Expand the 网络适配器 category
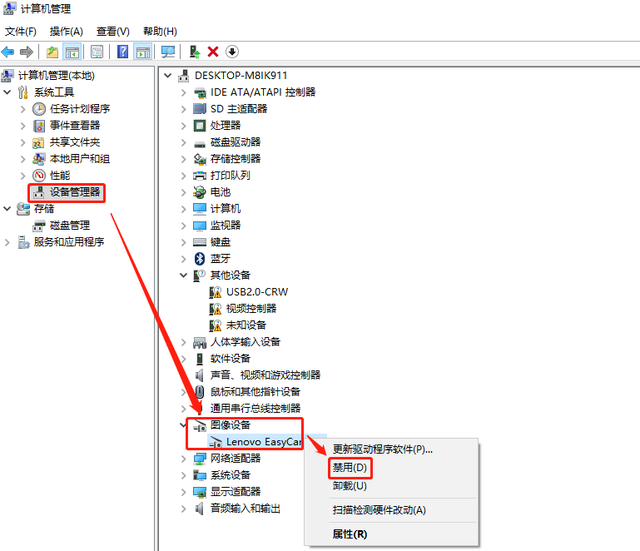Screen dimensions: 640x551 [184, 458]
